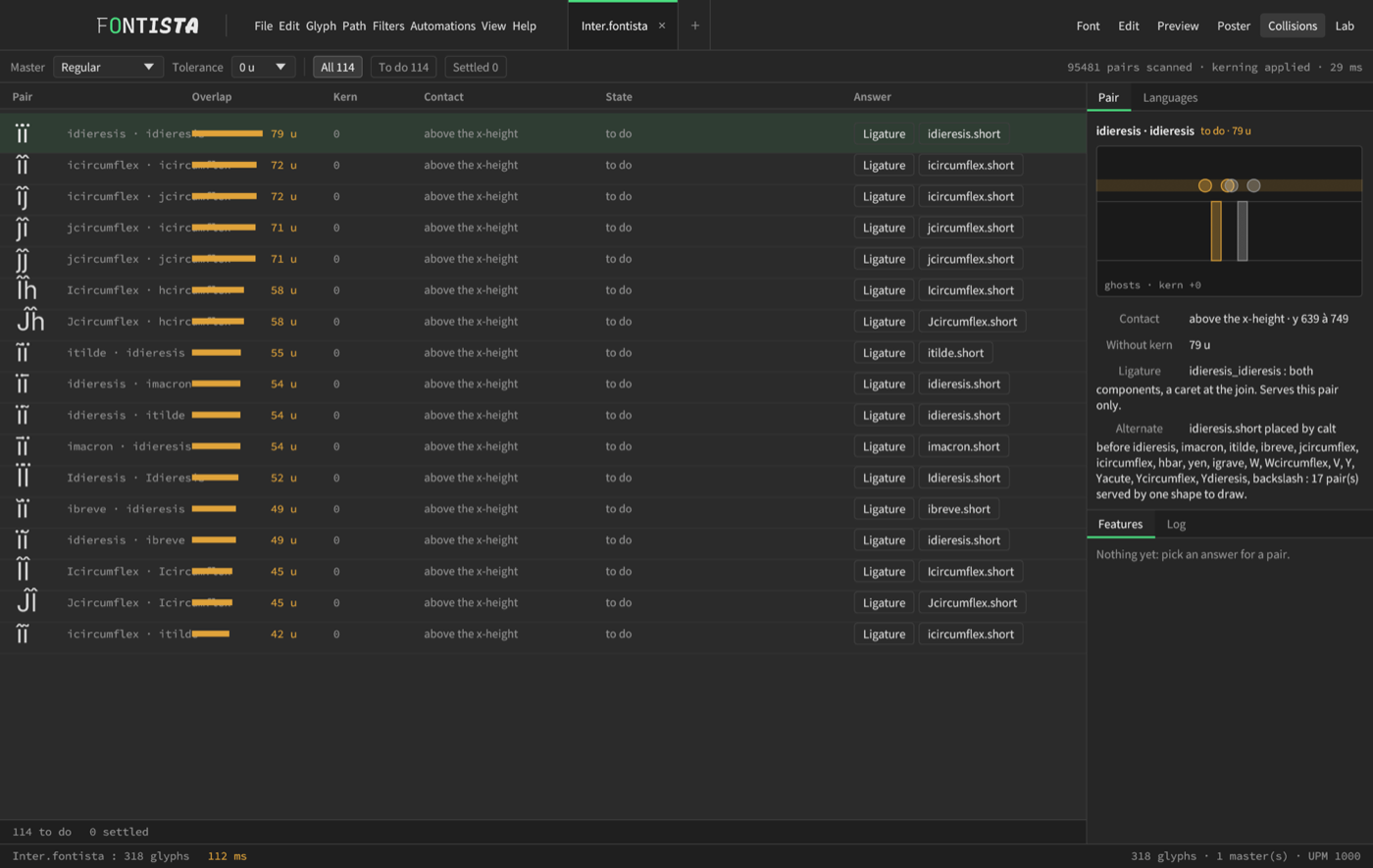The height and width of the screenshot is (868, 1373).
Task: Click 'Inter.fontista : 318 glyphs' status text
Action: (x=101, y=856)
